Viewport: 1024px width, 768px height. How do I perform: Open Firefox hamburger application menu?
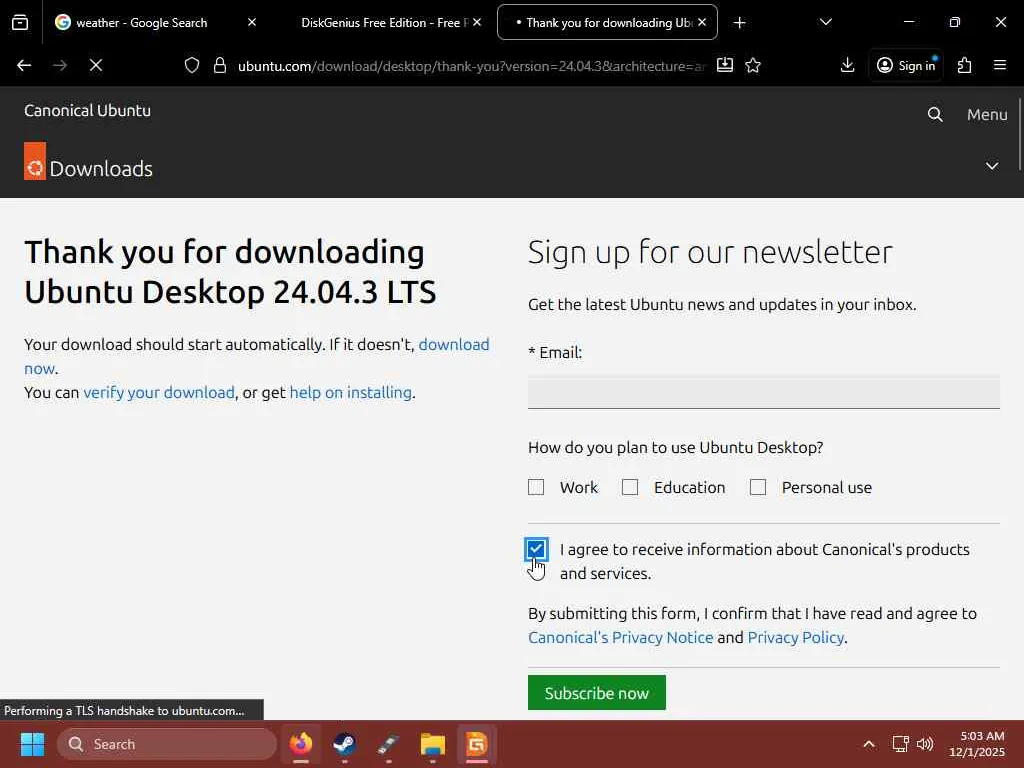(1000, 65)
